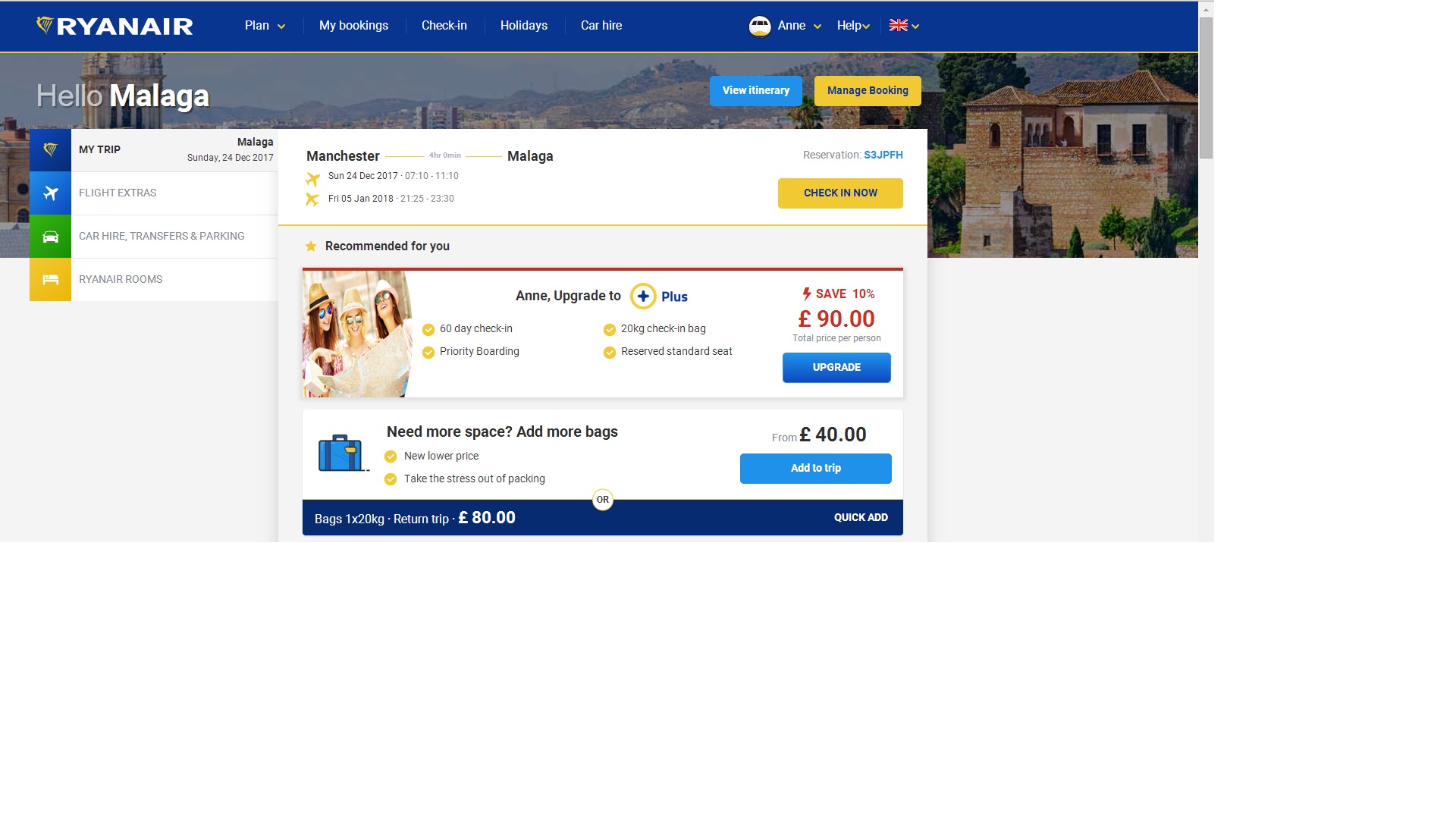
Task: Go to the Holidays menu item
Action: [x=523, y=26]
